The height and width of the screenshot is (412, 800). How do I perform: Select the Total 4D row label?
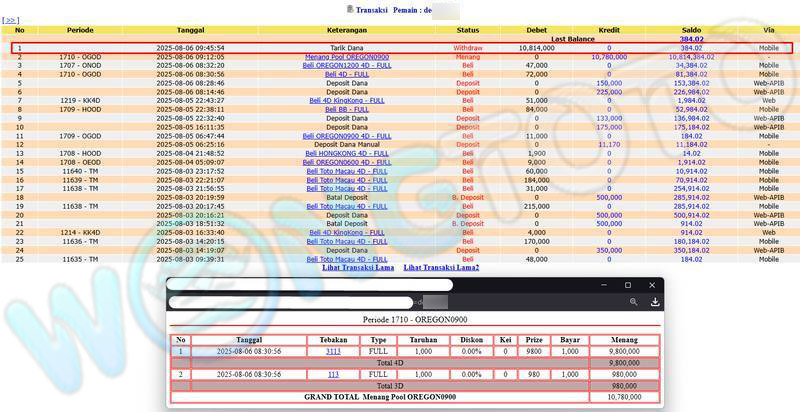click(x=390, y=363)
